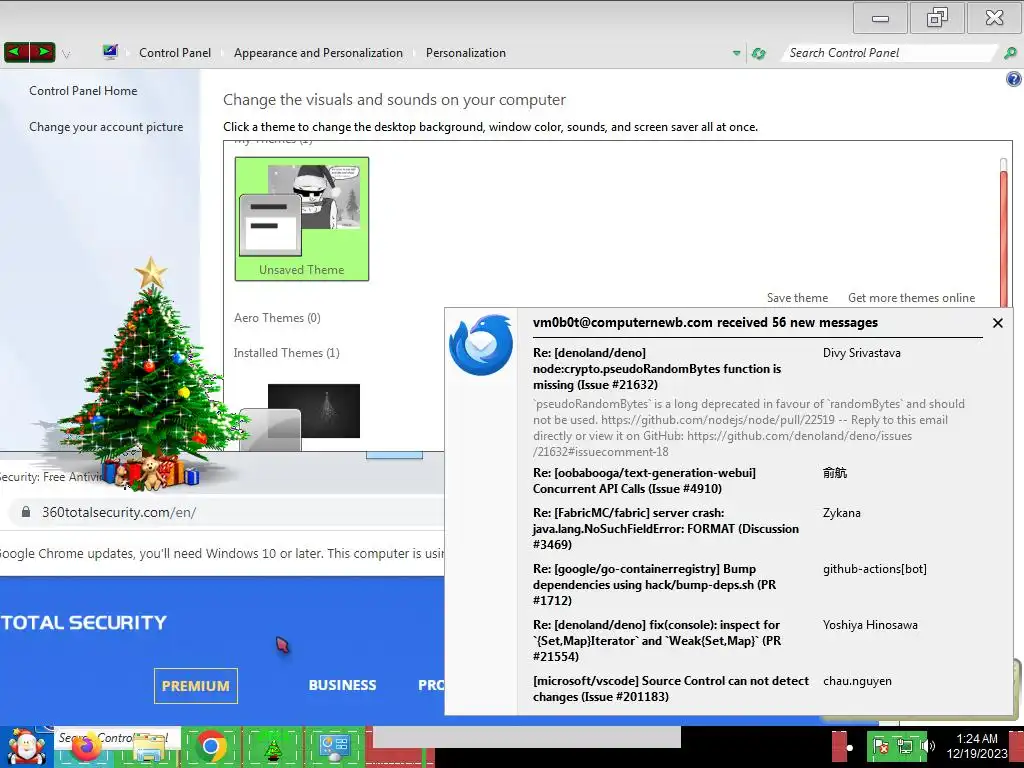Click the Personalization monitor icon in address bar
The width and height of the screenshot is (1024, 768).
tap(110, 52)
